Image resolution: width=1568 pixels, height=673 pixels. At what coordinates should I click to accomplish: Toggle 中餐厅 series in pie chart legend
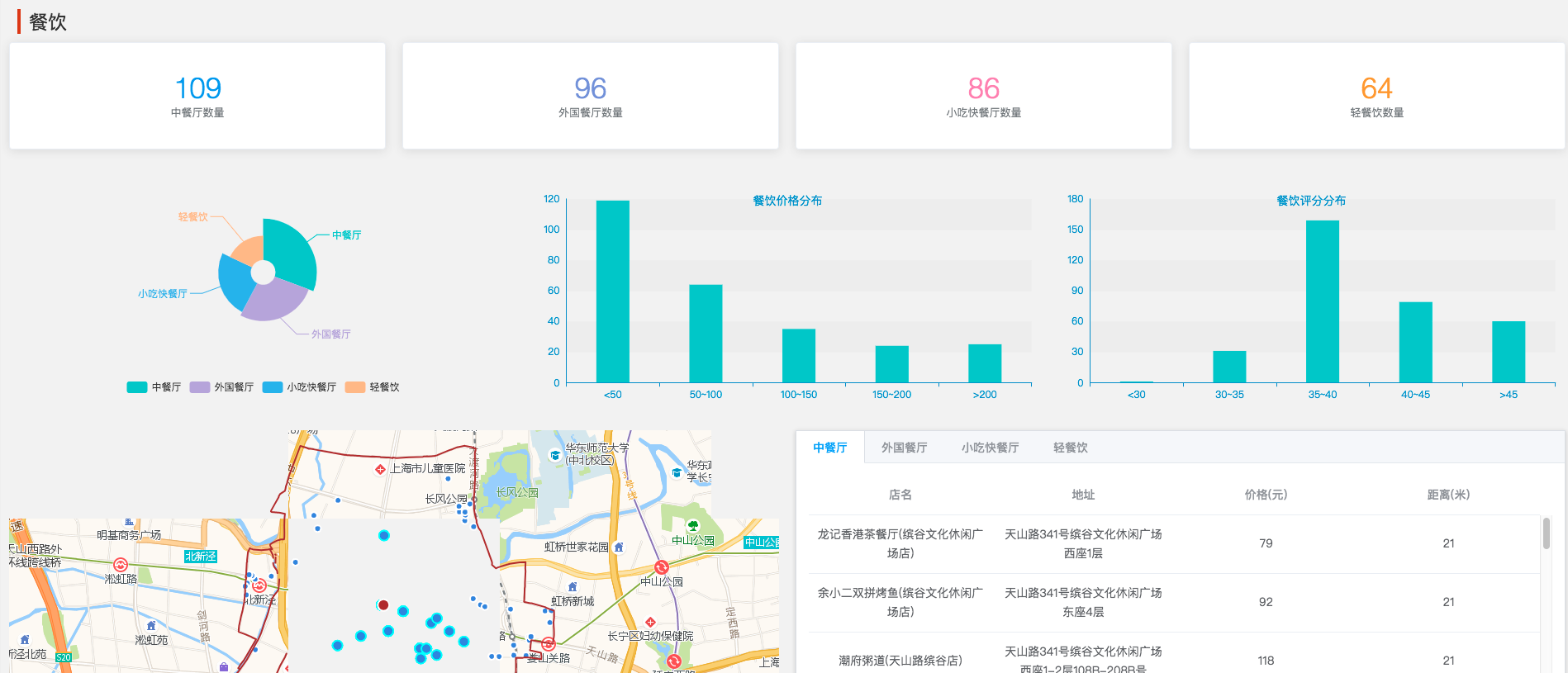[154, 387]
